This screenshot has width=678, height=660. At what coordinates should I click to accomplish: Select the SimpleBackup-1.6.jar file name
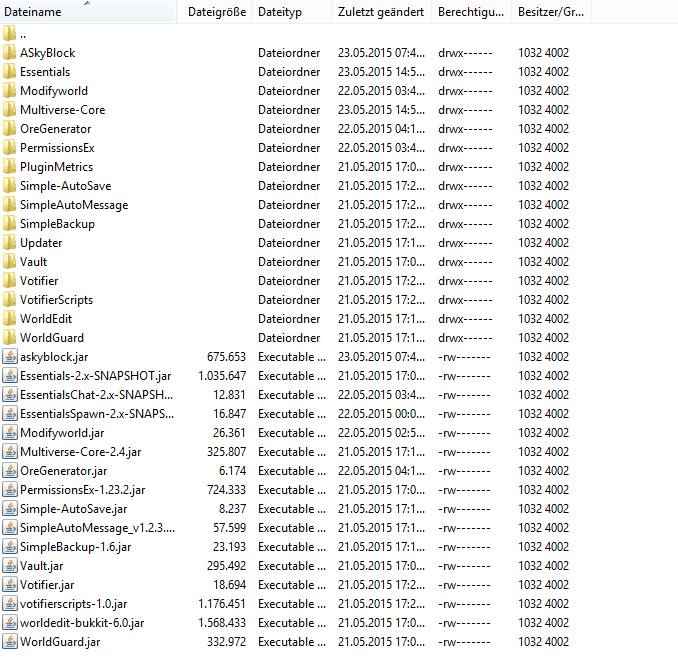coord(76,547)
